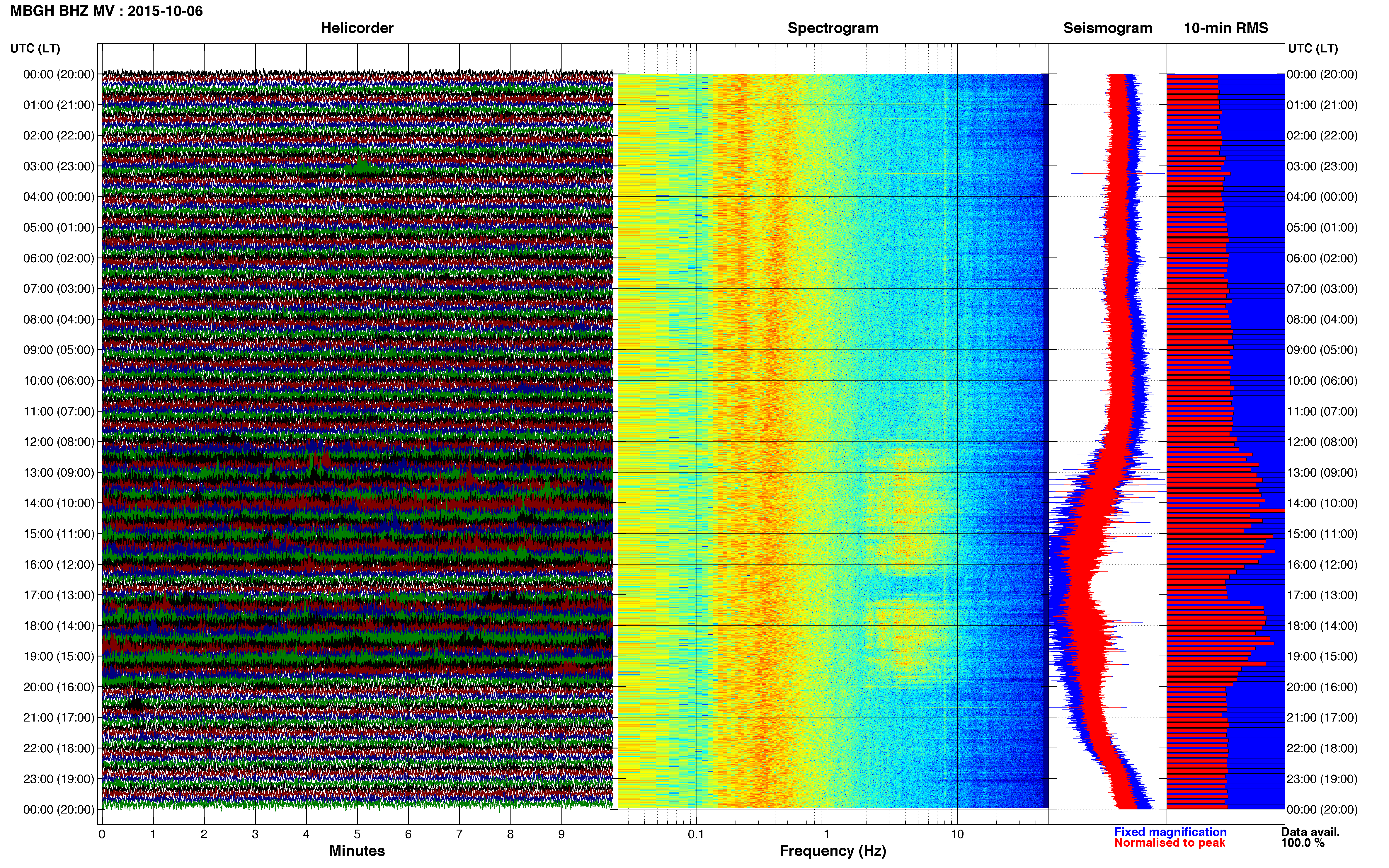Select the 'Spectrogram' panel heading

click(x=833, y=28)
